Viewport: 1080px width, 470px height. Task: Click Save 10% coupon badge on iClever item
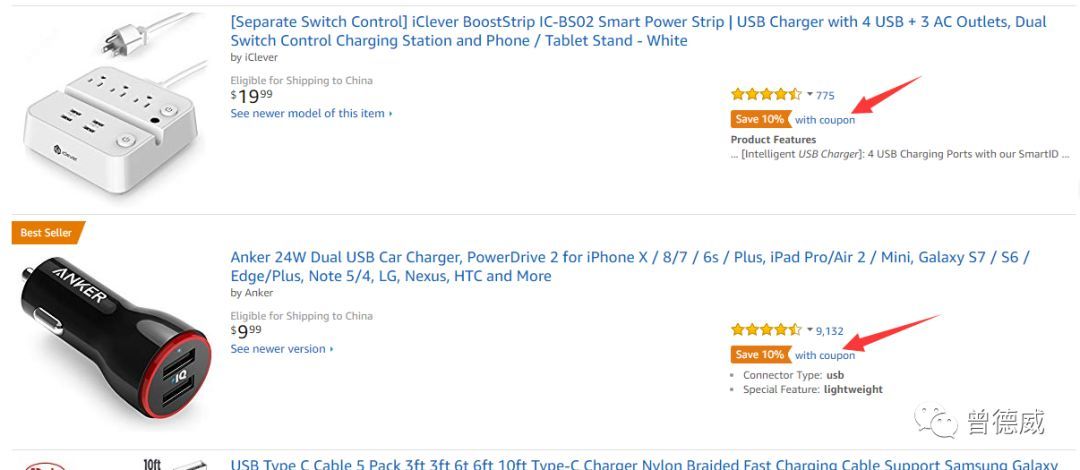coord(760,119)
